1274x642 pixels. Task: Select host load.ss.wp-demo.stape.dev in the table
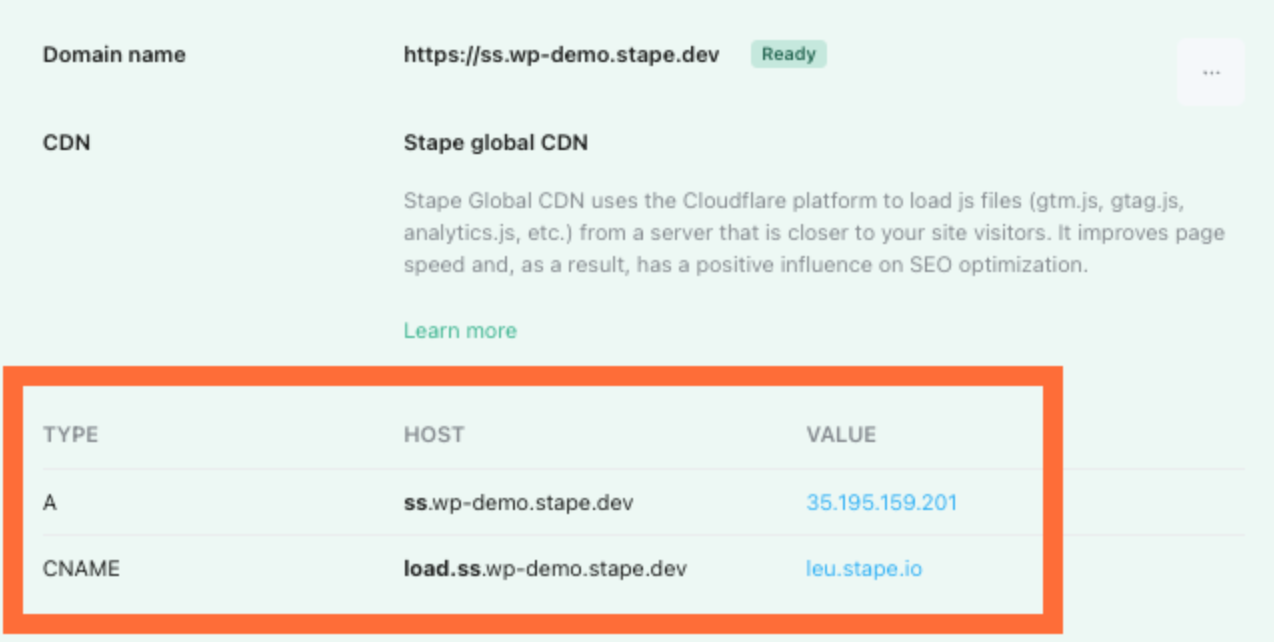coord(544,568)
